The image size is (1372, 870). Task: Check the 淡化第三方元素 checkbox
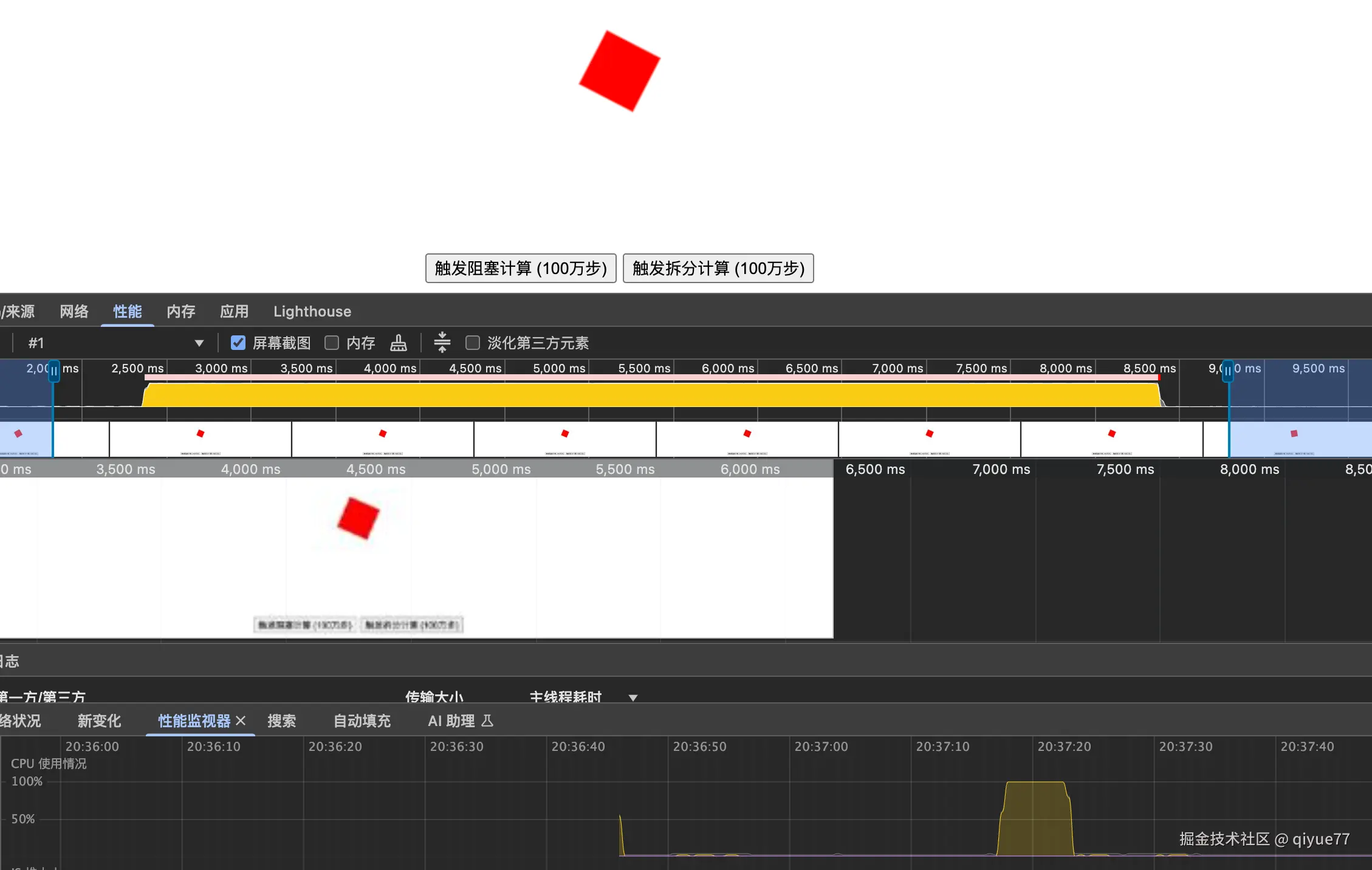coord(472,343)
